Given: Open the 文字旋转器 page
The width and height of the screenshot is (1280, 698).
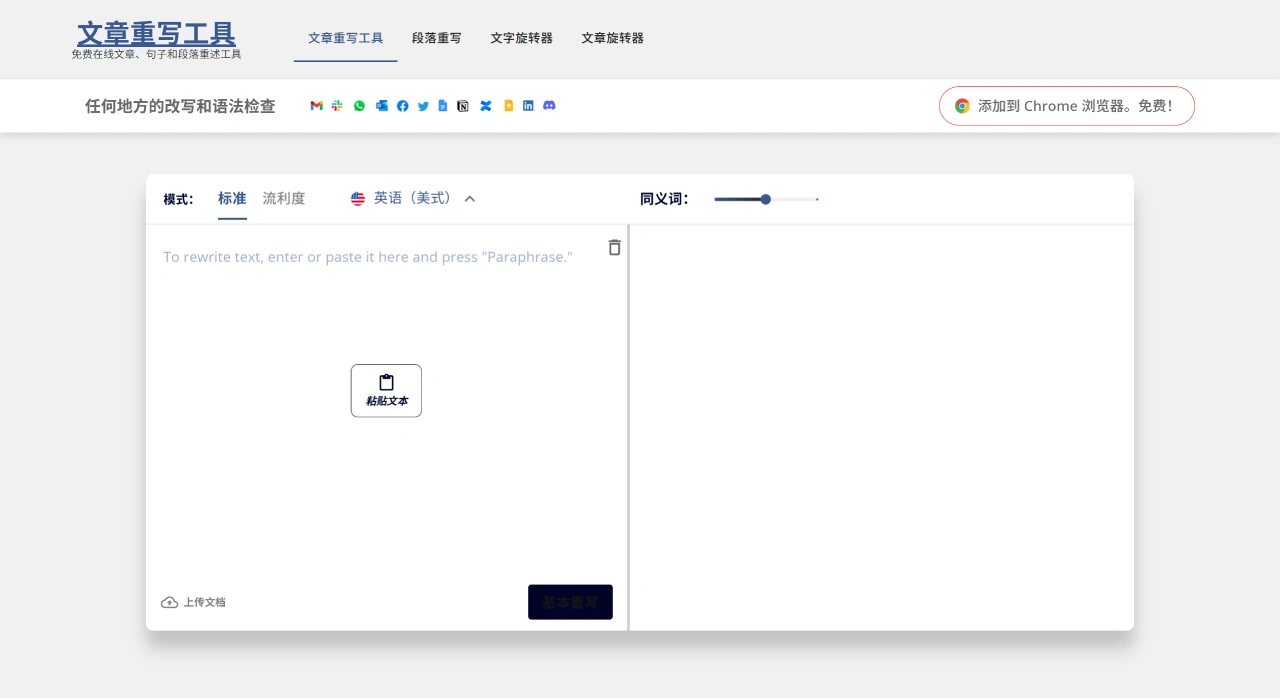Looking at the screenshot, I should pyautogui.click(x=520, y=38).
